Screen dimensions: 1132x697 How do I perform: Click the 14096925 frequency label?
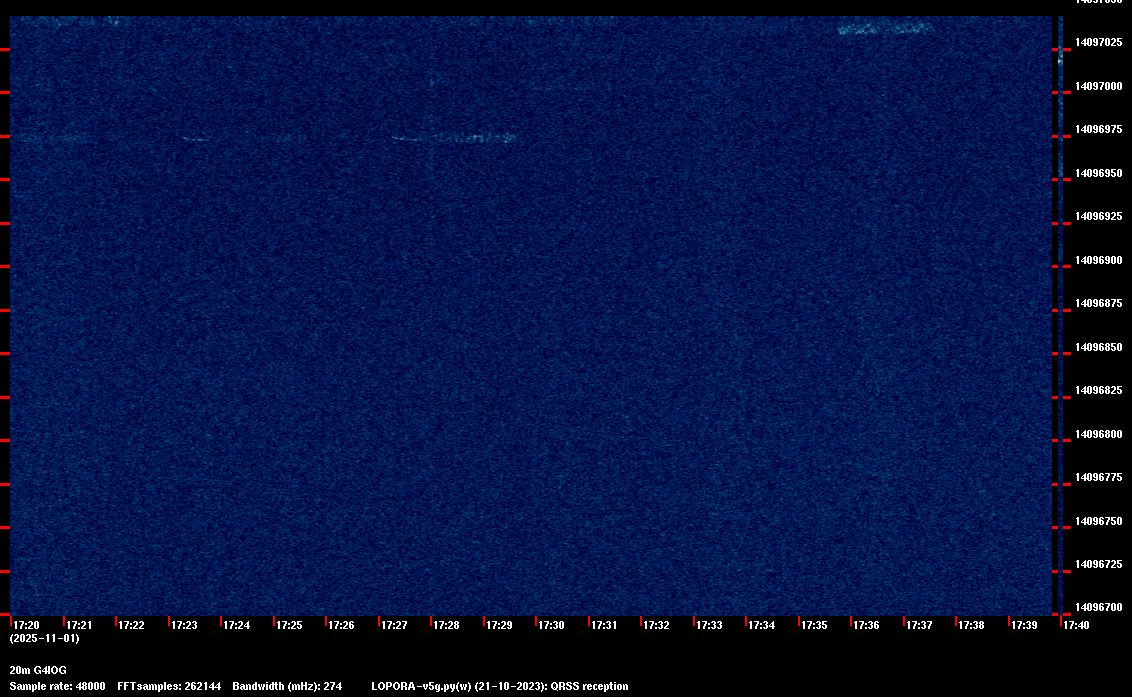(1099, 216)
